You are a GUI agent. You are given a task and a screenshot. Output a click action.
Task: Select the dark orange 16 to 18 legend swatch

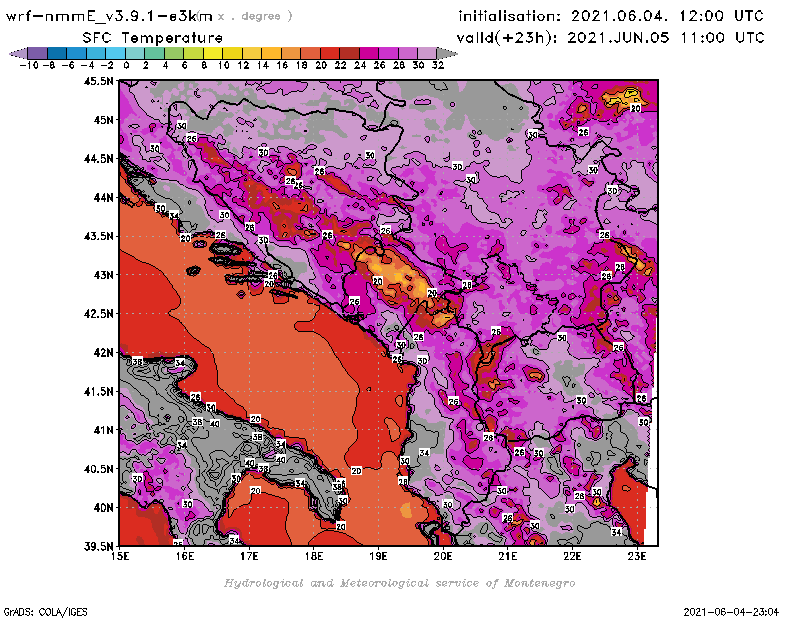pos(291,53)
